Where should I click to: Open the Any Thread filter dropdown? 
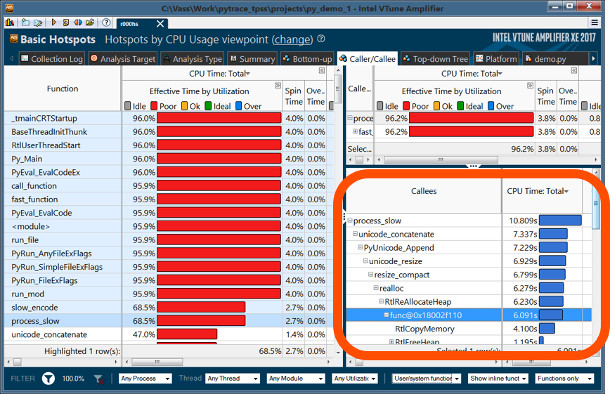pos(232,378)
